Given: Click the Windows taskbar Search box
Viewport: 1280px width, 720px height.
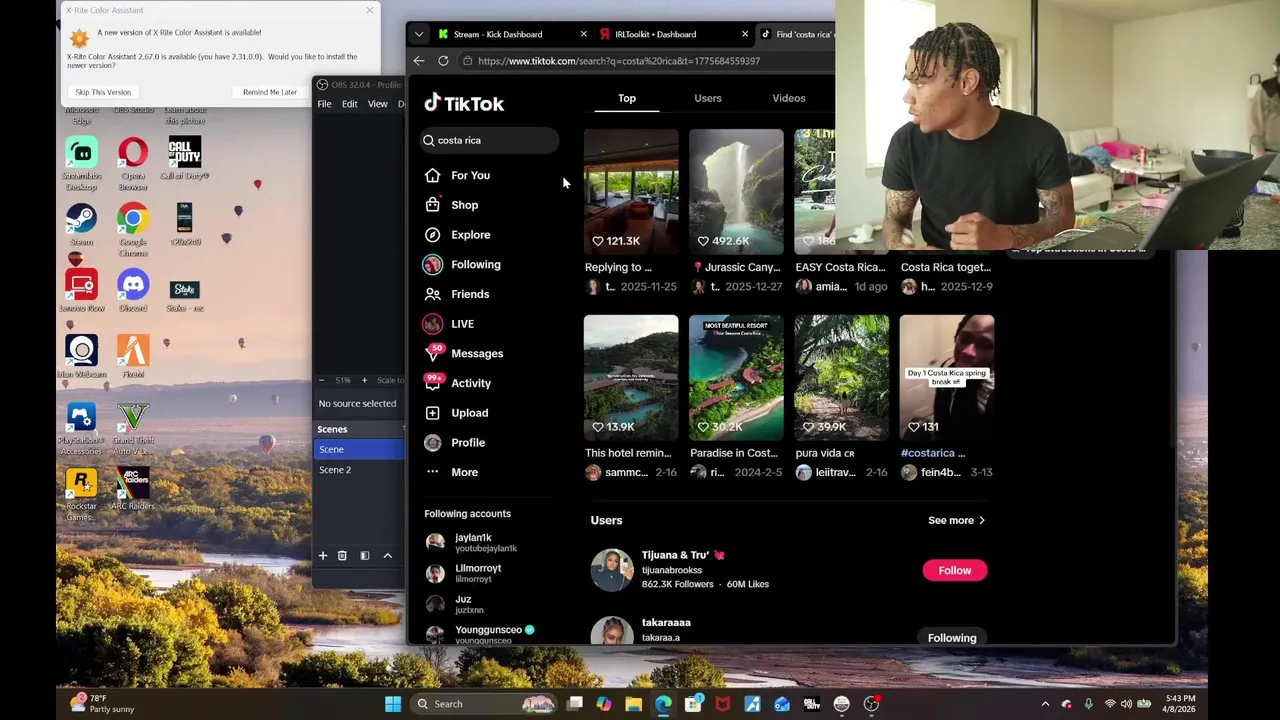Looking at the screenshot, I should [x=485, y=704].
